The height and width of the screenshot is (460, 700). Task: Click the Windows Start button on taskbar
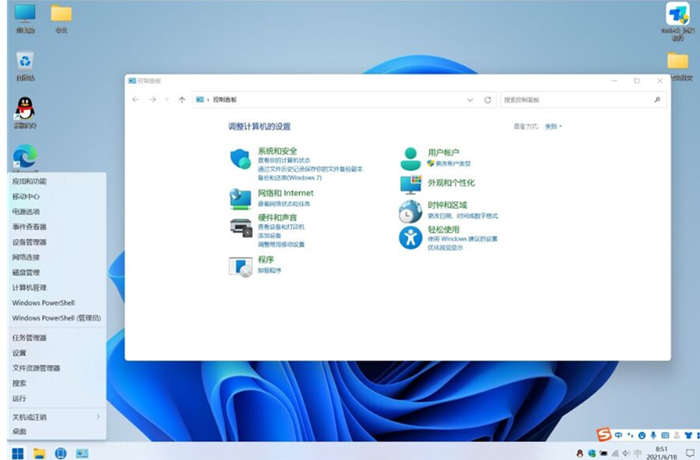click(x=18, y=453)
